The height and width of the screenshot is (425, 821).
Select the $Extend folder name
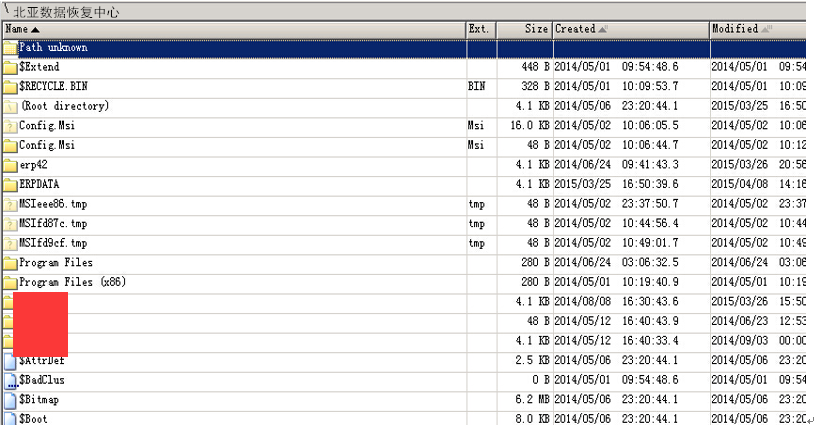click(x=39, y=67)
